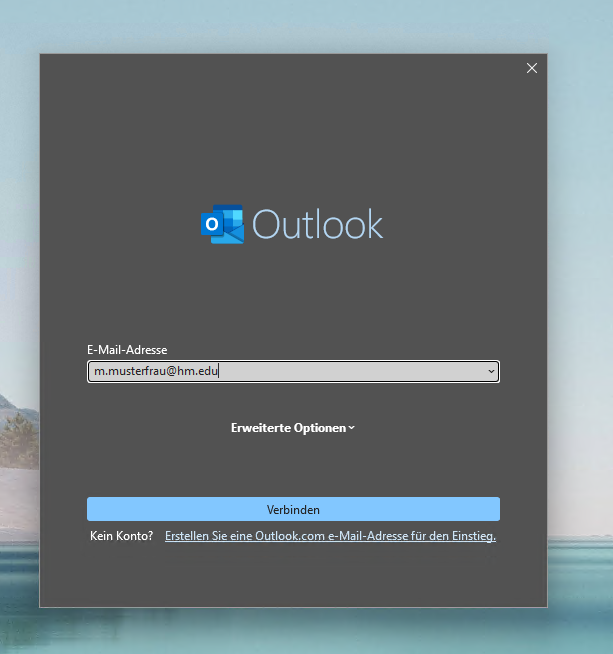Click the 'E-Mail-Adresse' label

127,350
